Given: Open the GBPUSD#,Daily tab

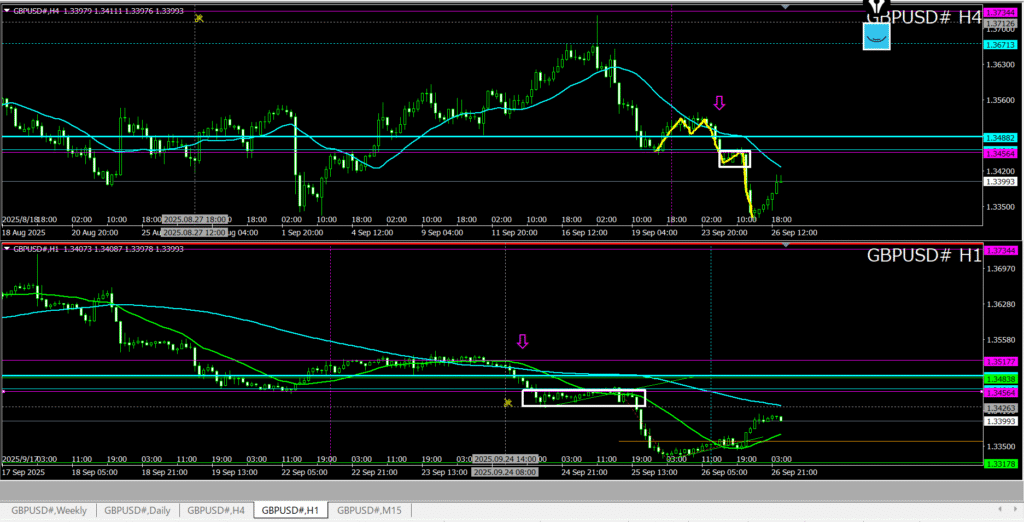Looking at the screenshot, I should 137,510.
